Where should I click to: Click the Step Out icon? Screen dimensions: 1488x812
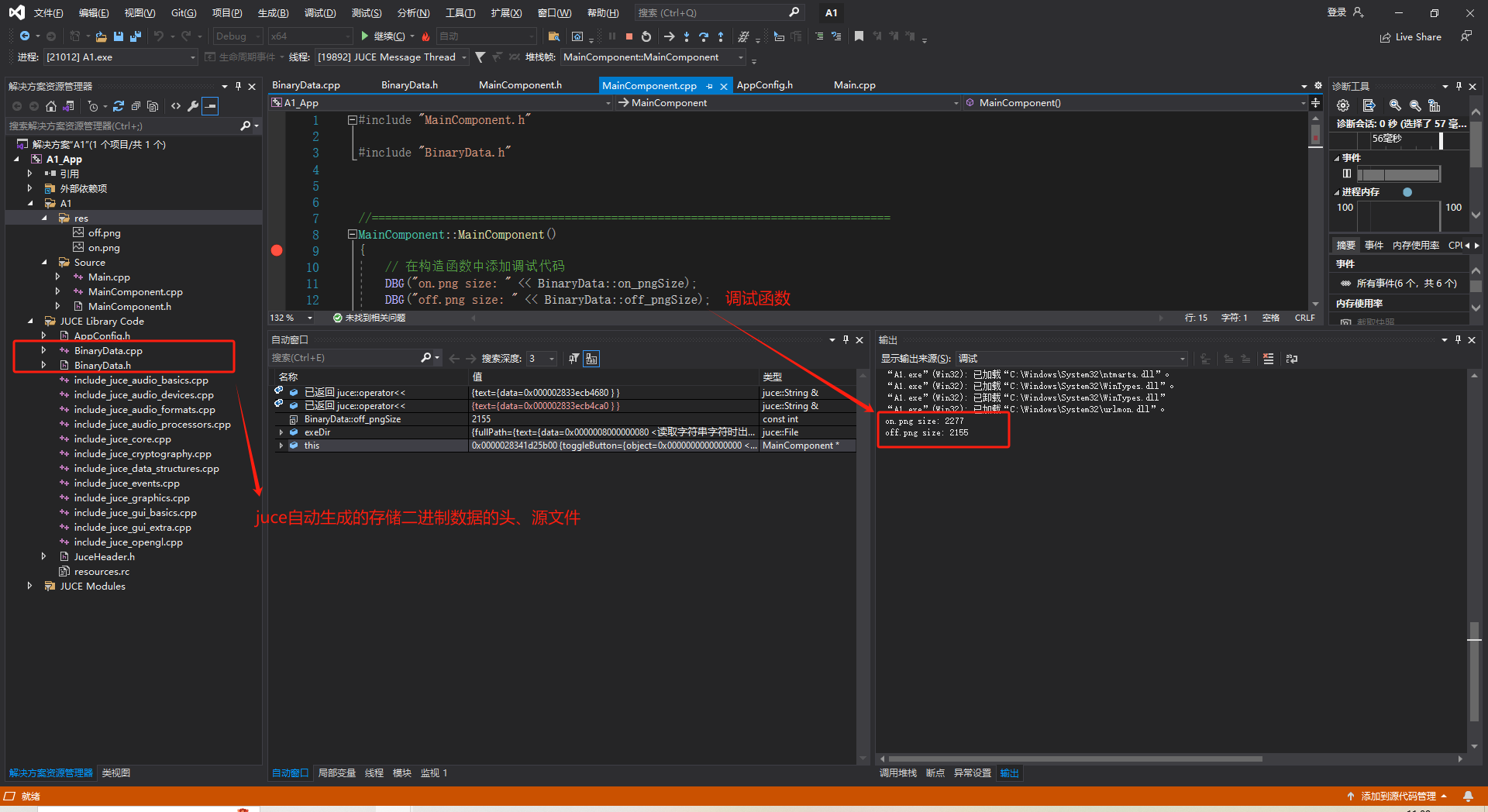click(721, 36)
